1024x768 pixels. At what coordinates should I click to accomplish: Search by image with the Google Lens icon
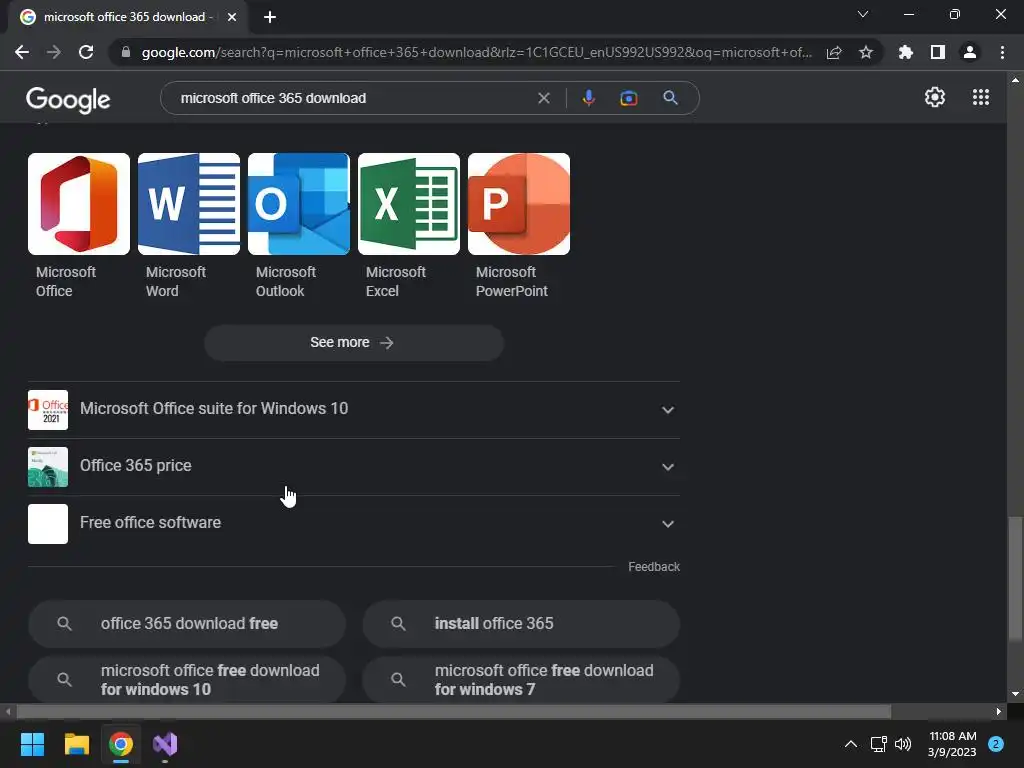click(629, 98)
